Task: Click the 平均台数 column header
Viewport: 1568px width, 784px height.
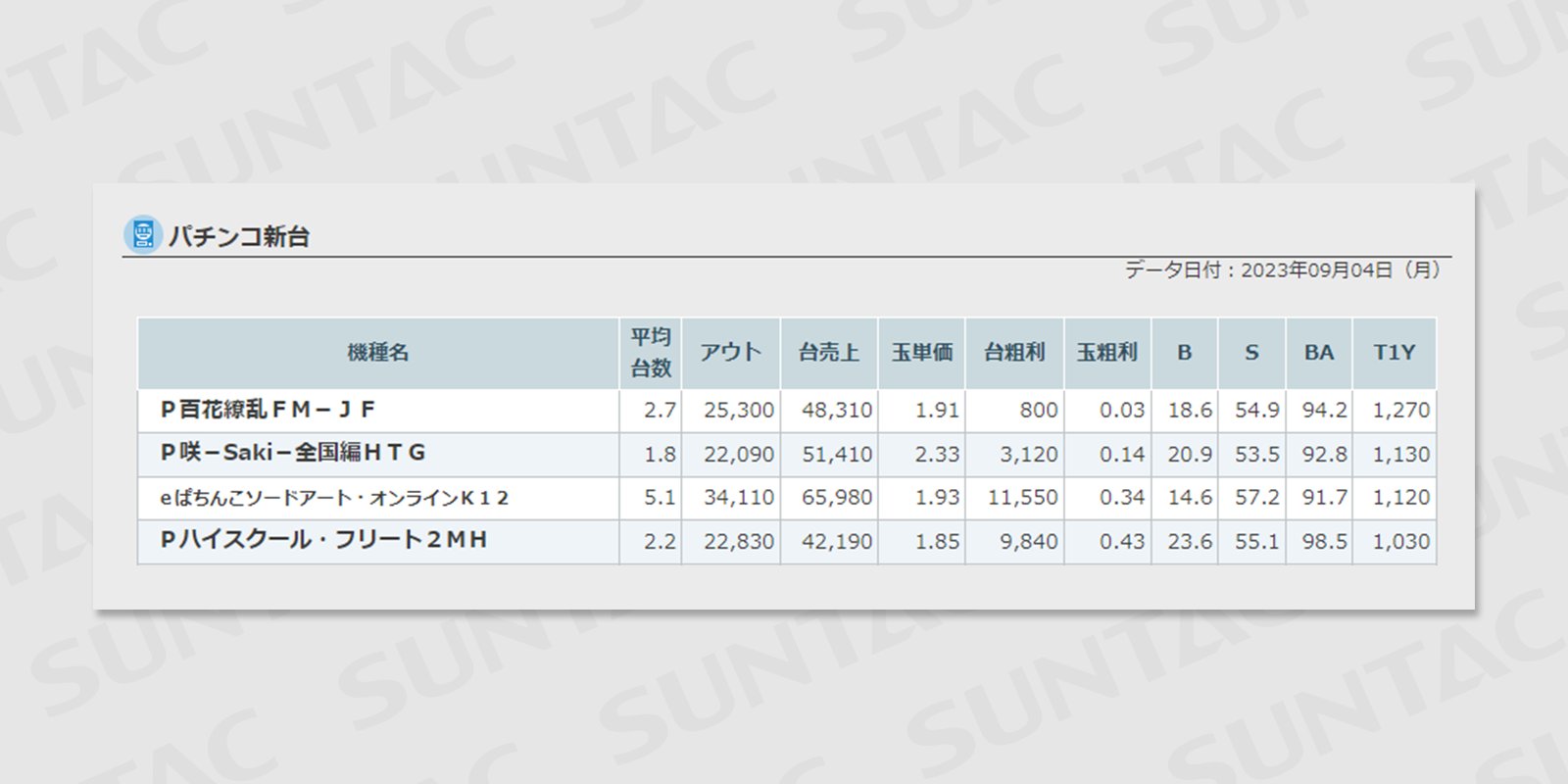Action: [651, 353]
